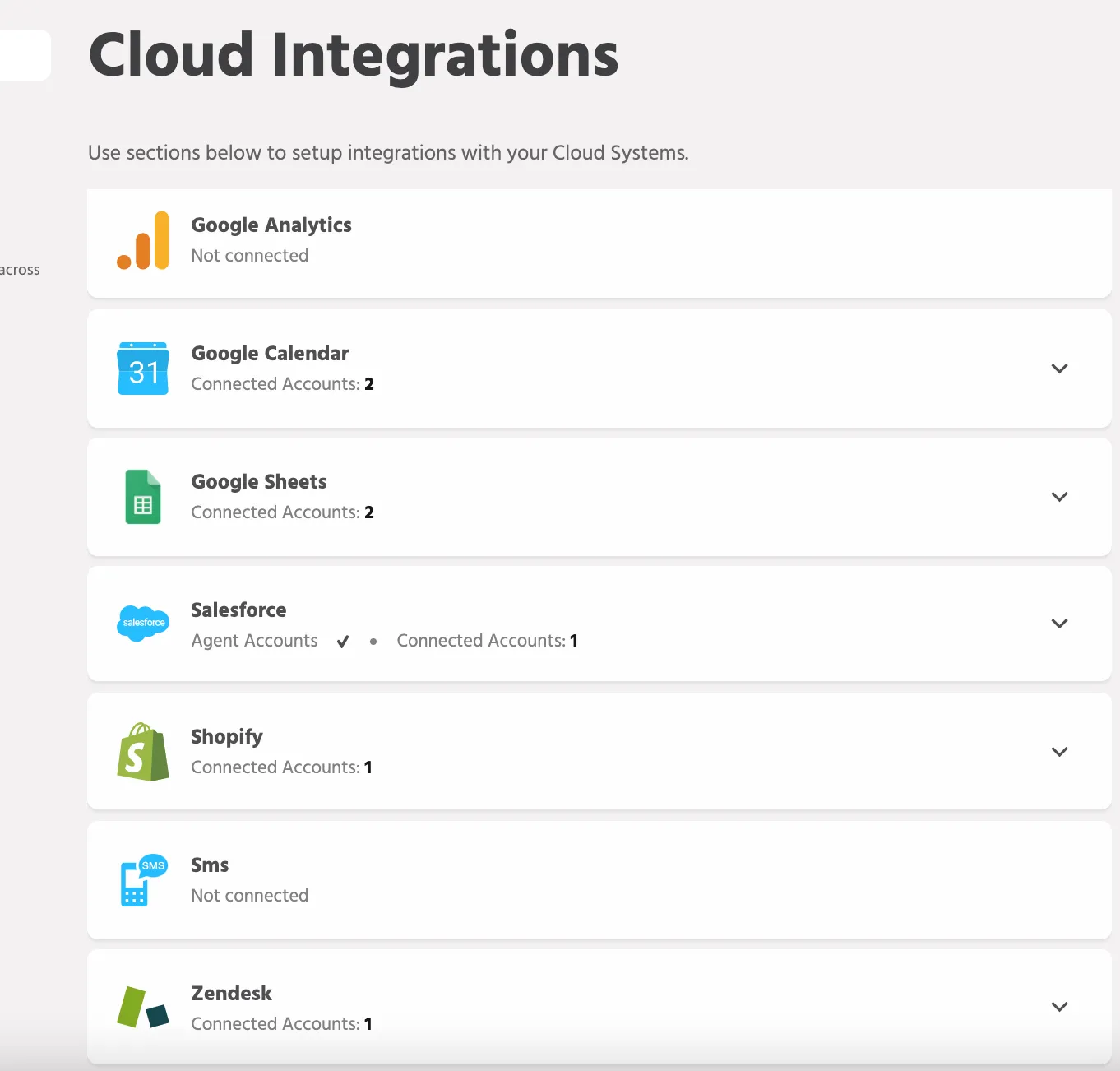The height and width of the screenshot is (1071, 1120).
Task: Click Connected Accounts: 2 under Google Sheets
Action: click(x=283, y=512)
